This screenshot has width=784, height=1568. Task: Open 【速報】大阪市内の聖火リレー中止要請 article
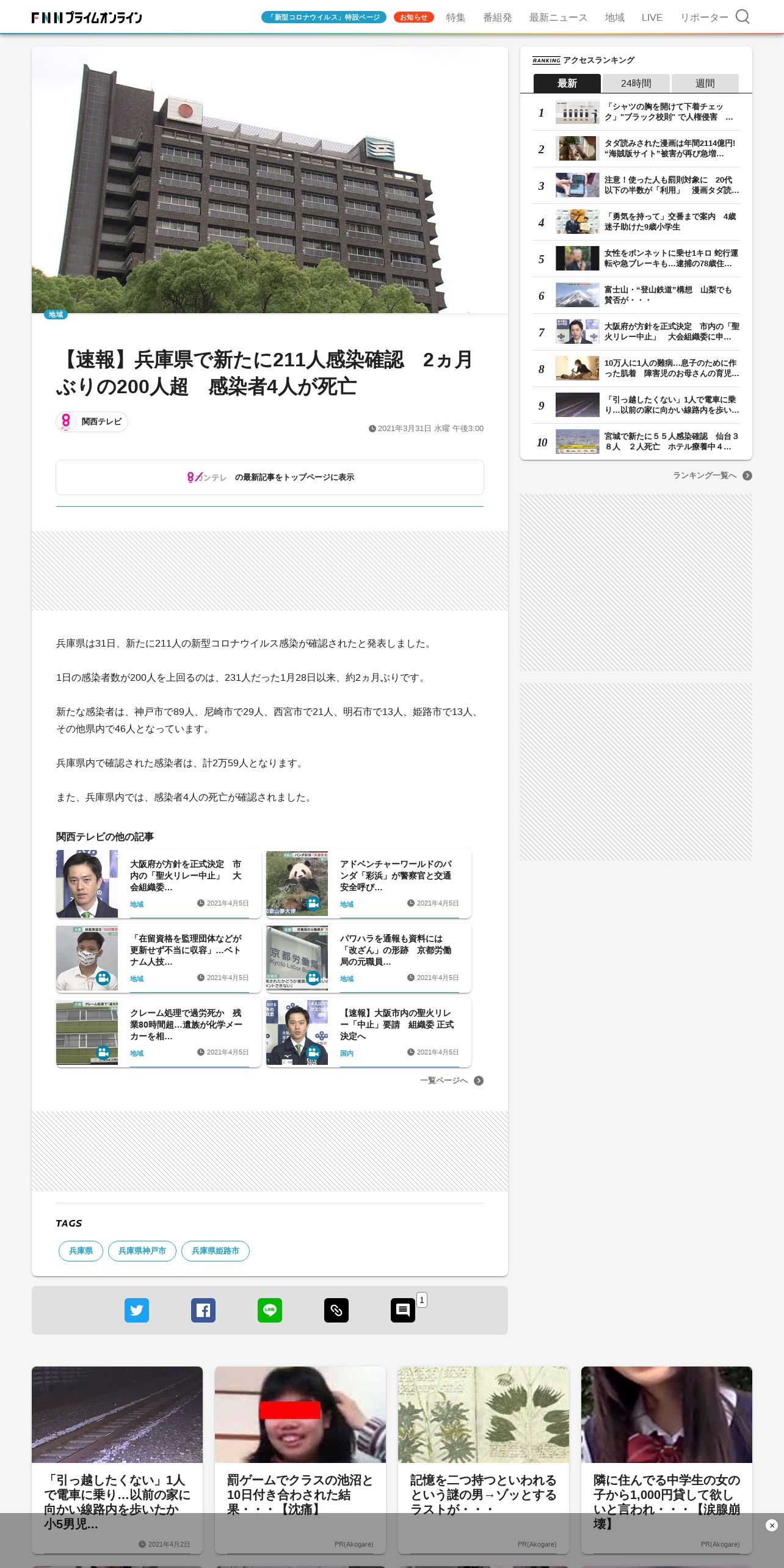tap(369, 1033)
